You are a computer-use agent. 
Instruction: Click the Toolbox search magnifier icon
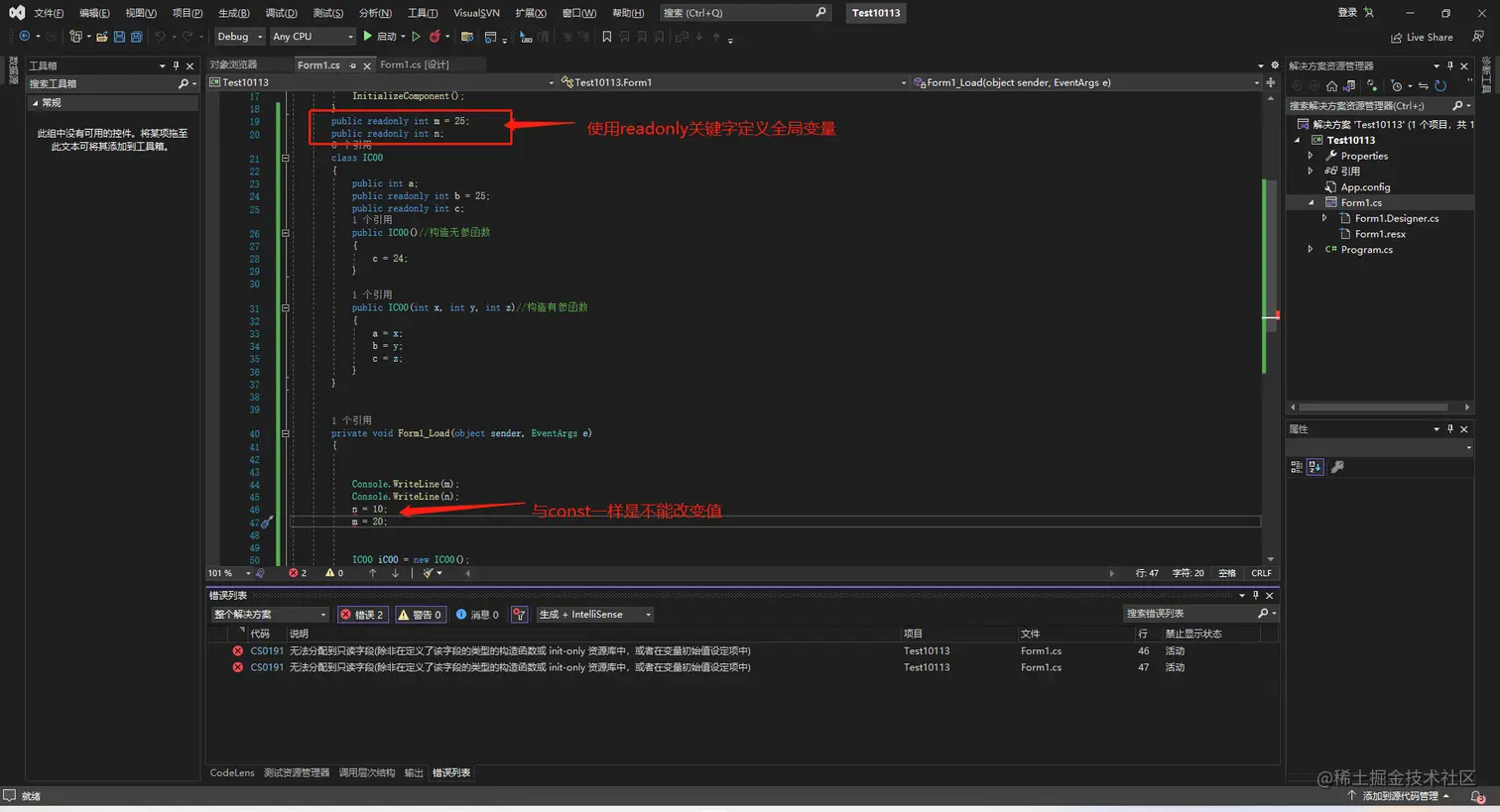[x=183, y=84]
